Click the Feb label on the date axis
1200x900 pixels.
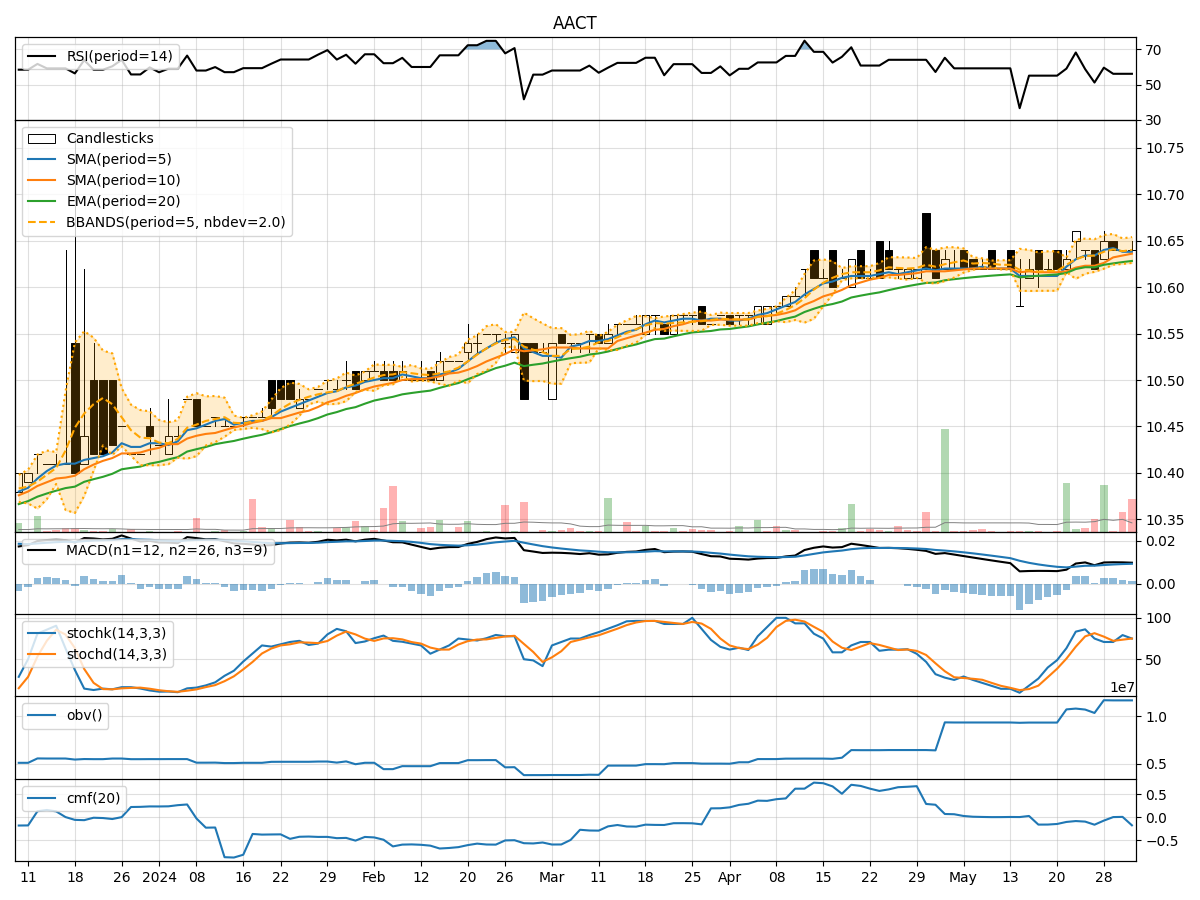[x=374, y=875]
